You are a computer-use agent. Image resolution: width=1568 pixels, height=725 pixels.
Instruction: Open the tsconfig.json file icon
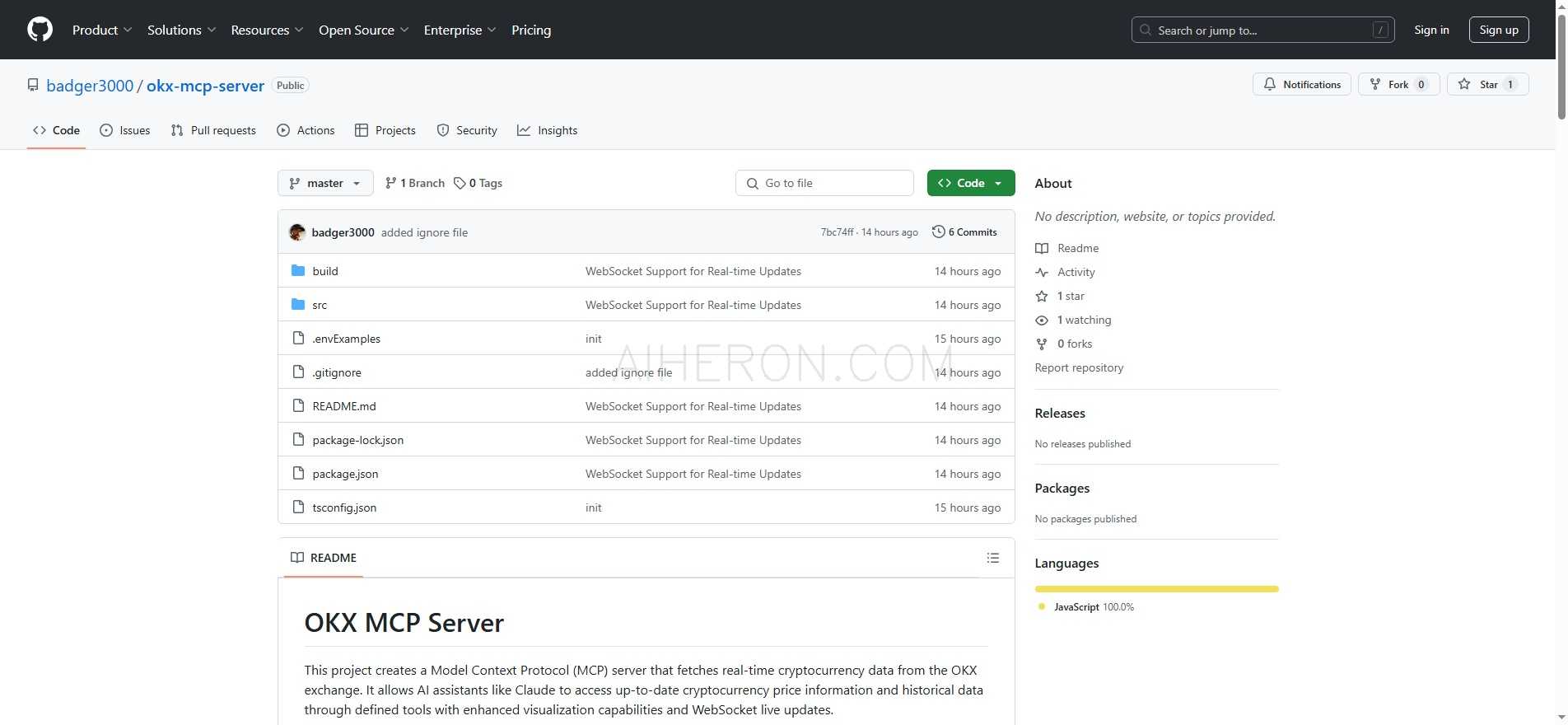tap(298, 507)
